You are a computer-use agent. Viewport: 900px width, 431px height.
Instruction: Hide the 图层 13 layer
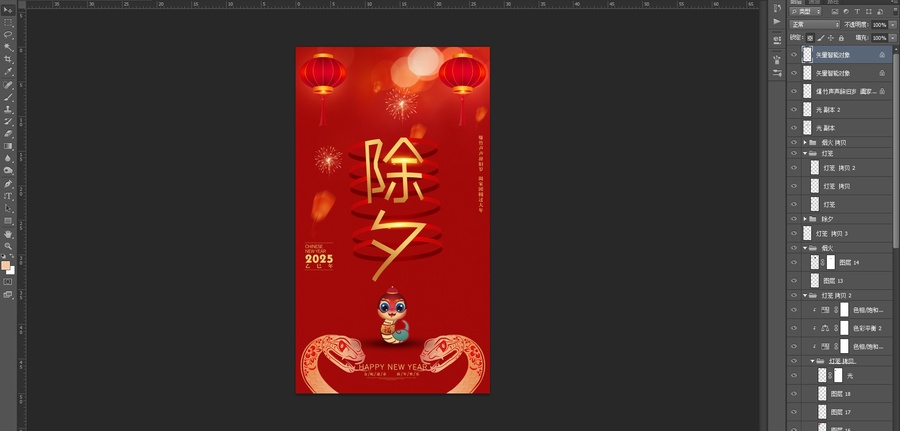(x=794, y=281)
